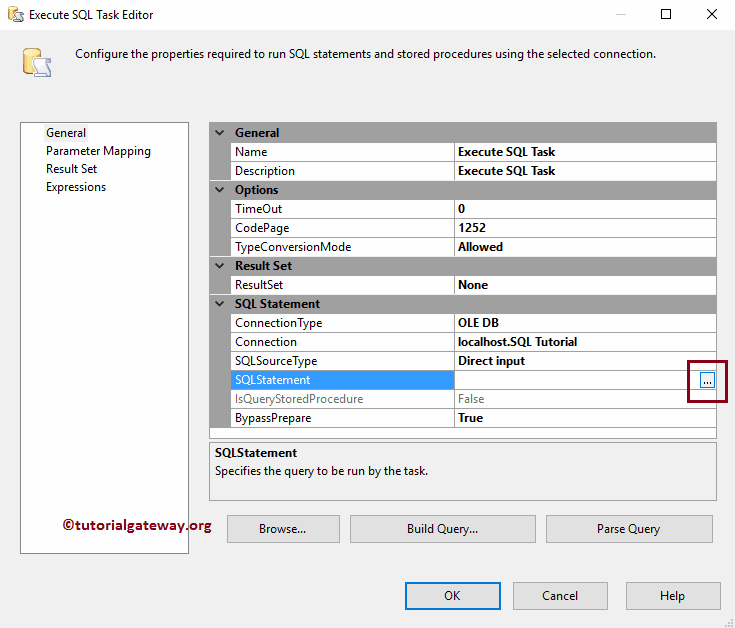
Task: Select the General page in left list
Action: tap(66, 133)
